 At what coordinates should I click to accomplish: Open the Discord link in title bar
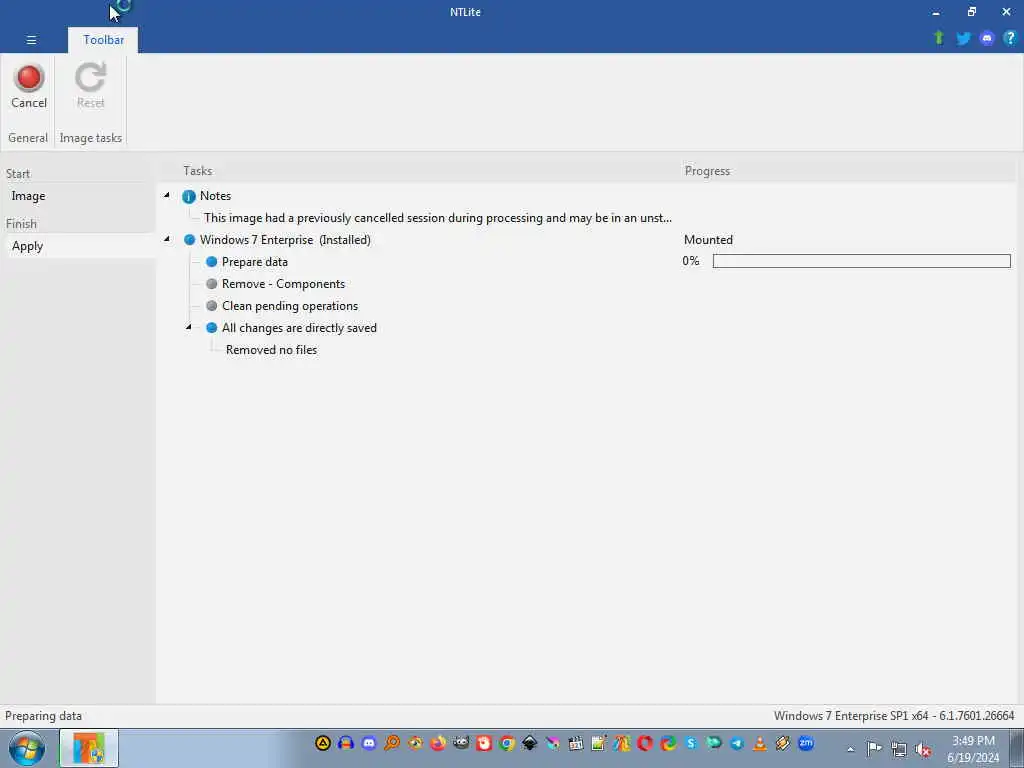[x=987, y=38]
